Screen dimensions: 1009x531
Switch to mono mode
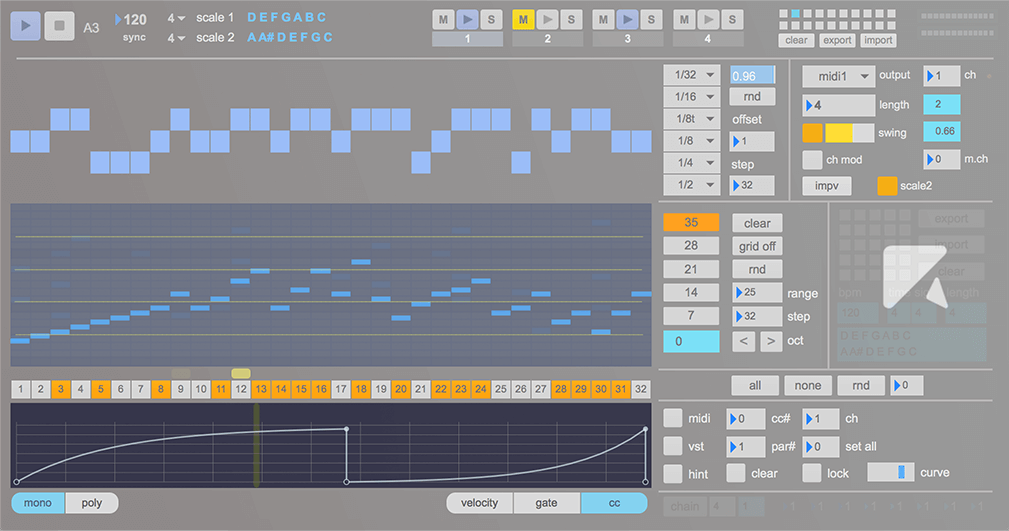(x=38, y=503)
